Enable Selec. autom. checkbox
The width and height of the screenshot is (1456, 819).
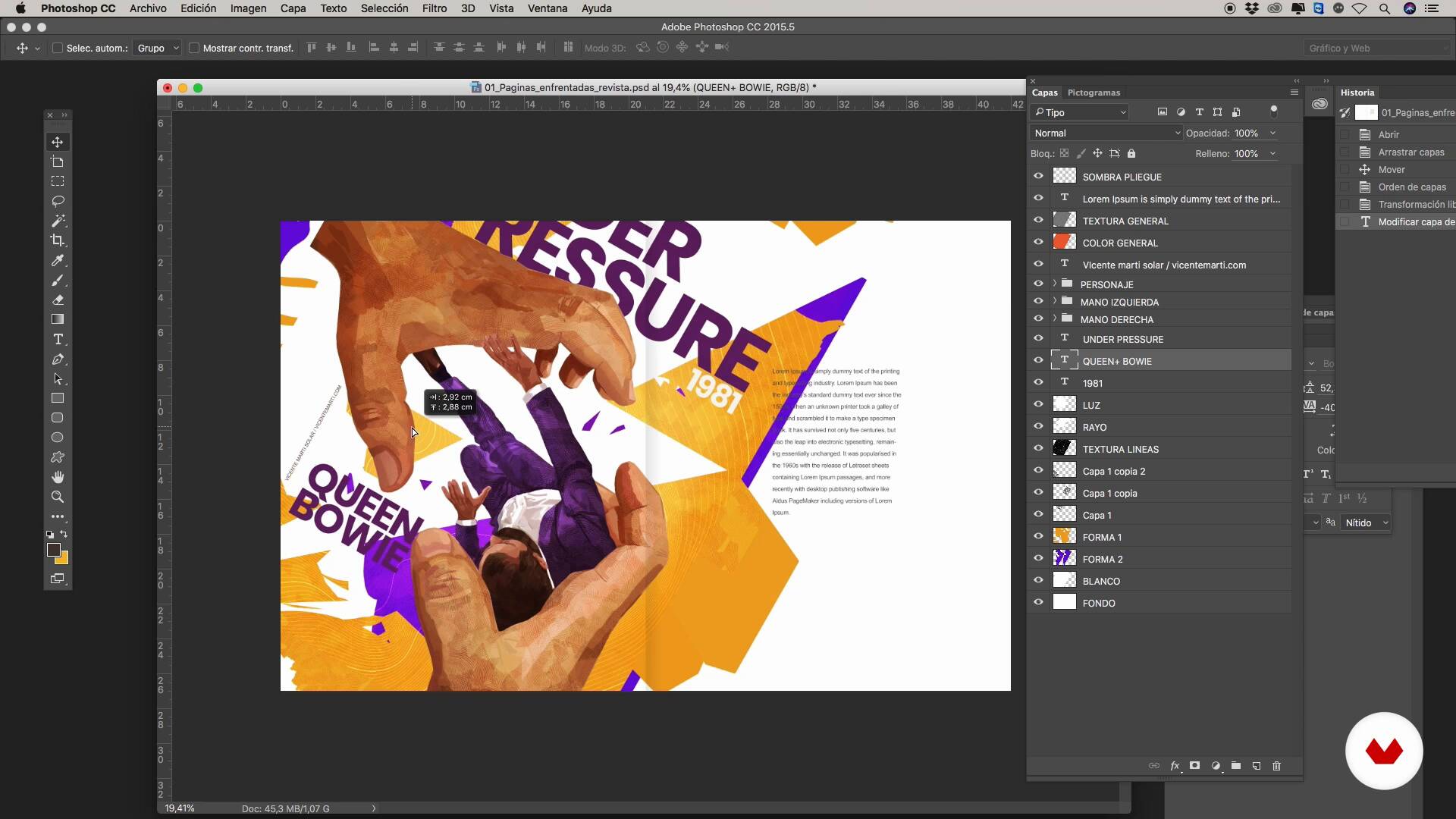coord(57,48)
